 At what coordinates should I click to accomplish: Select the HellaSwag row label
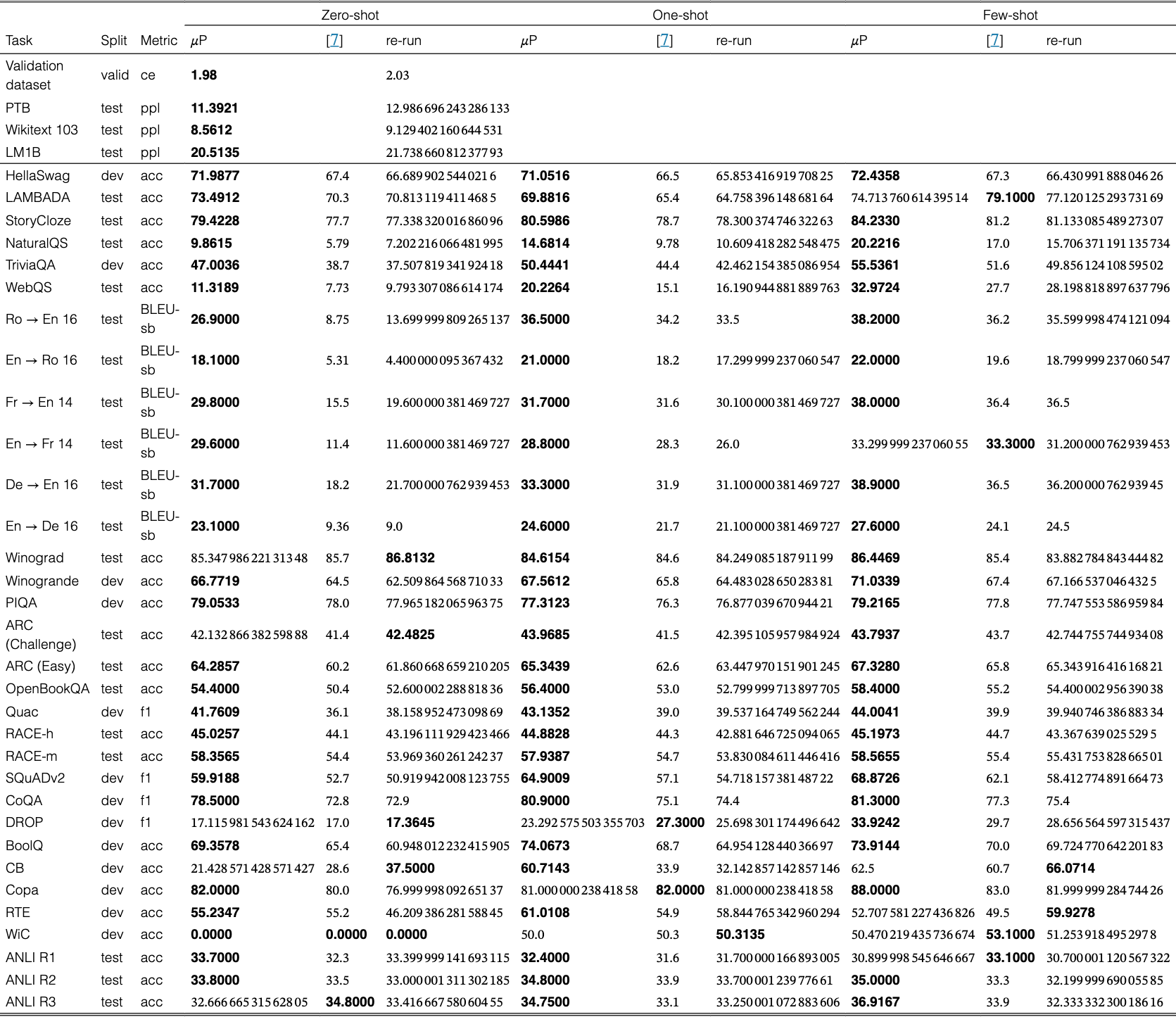(x=38, y=176)
